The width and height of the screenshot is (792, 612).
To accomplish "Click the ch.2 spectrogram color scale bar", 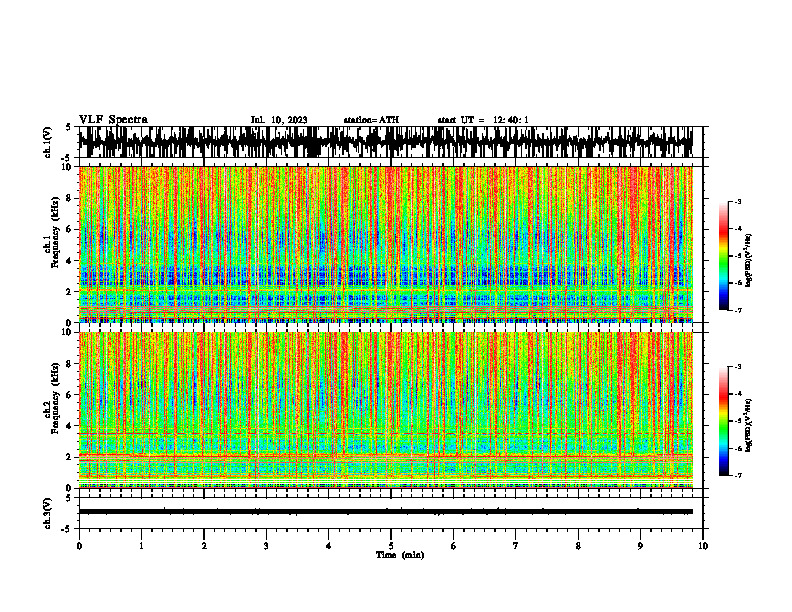I will (x=723, y=421).
